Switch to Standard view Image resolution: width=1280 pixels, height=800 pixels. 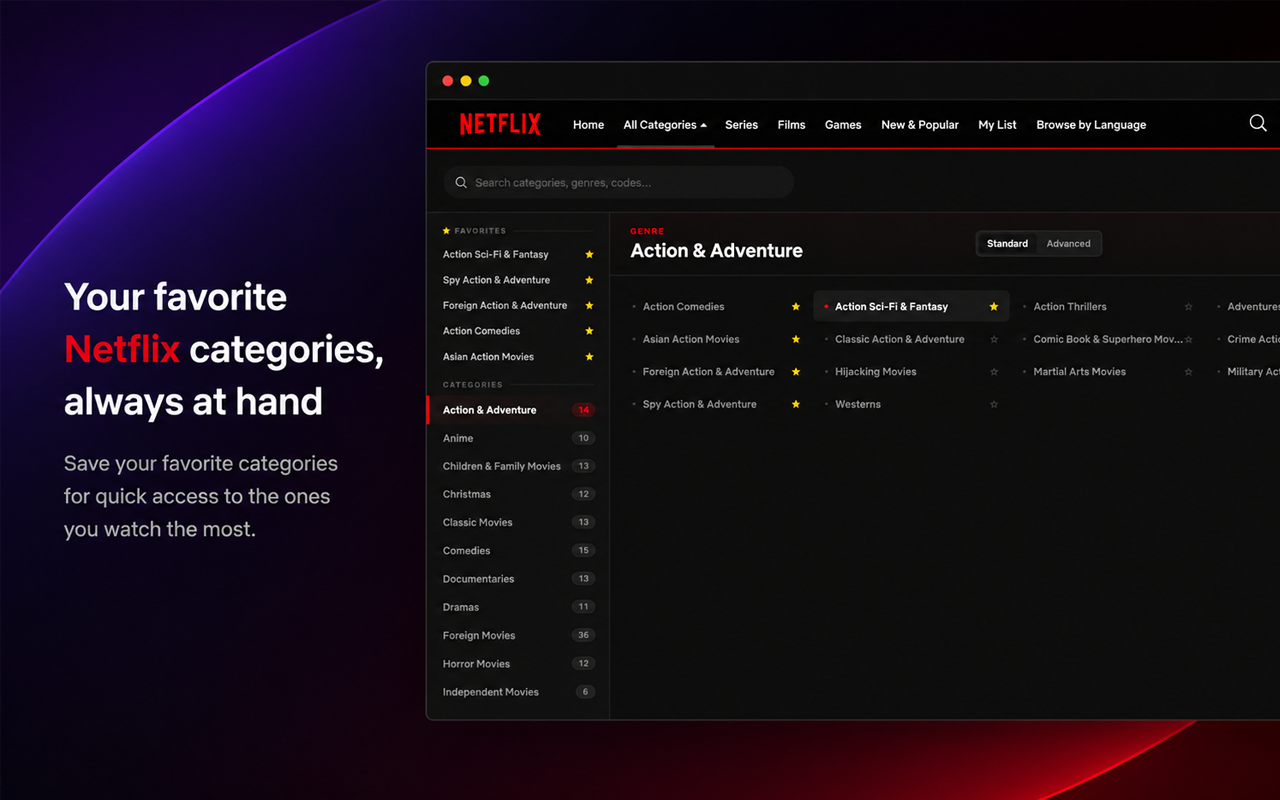(x=1007, y=244)
